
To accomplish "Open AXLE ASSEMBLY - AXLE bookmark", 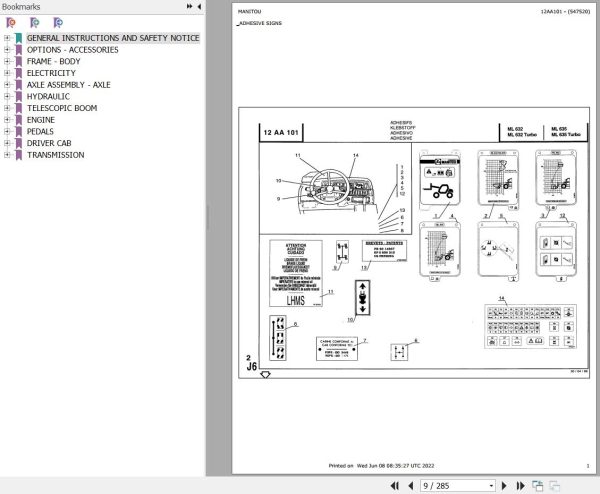I will tap(68, 85).
